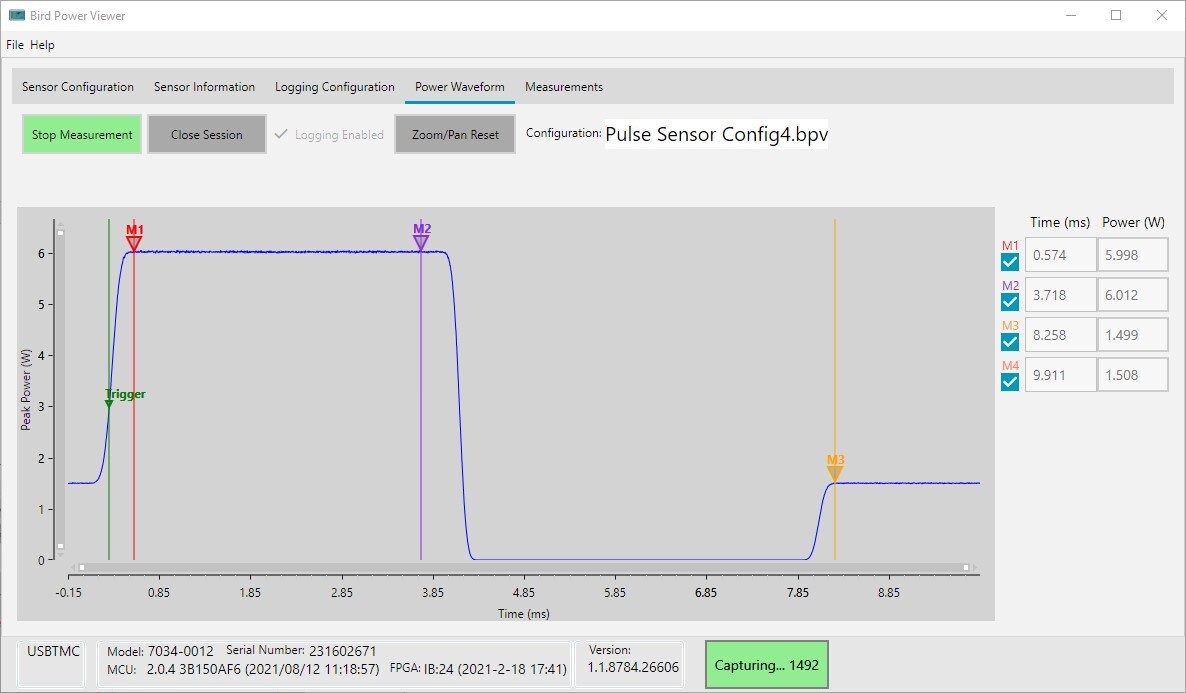Uncheck the M4 marker checkbox
Image resolution: width=1186 pixels, height=693 pixels.
[x=1009, y=382]
